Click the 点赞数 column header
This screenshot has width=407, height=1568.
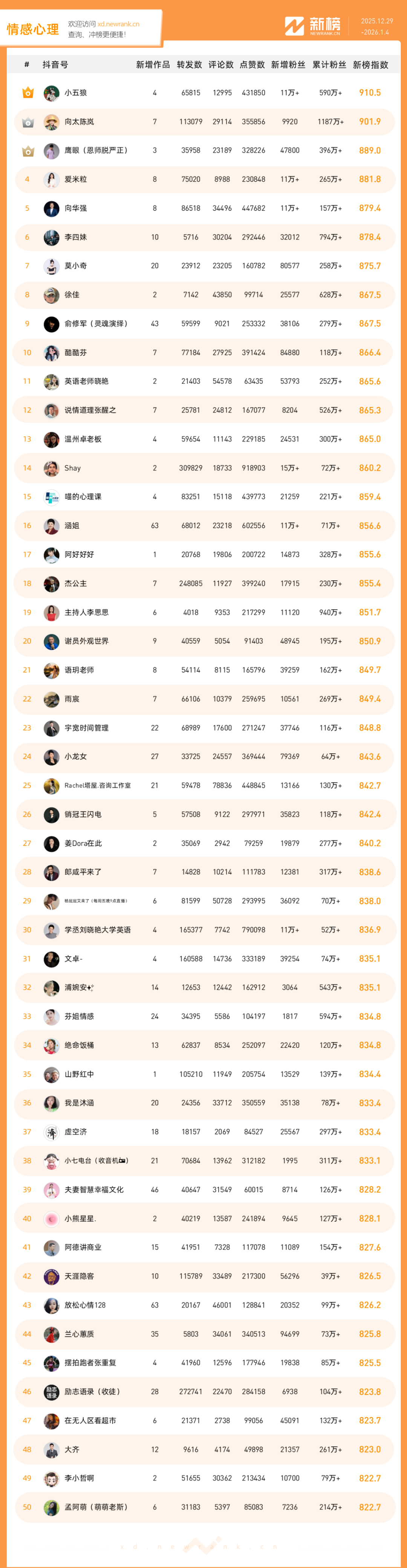pyautogui.click(x=252, y=65)
